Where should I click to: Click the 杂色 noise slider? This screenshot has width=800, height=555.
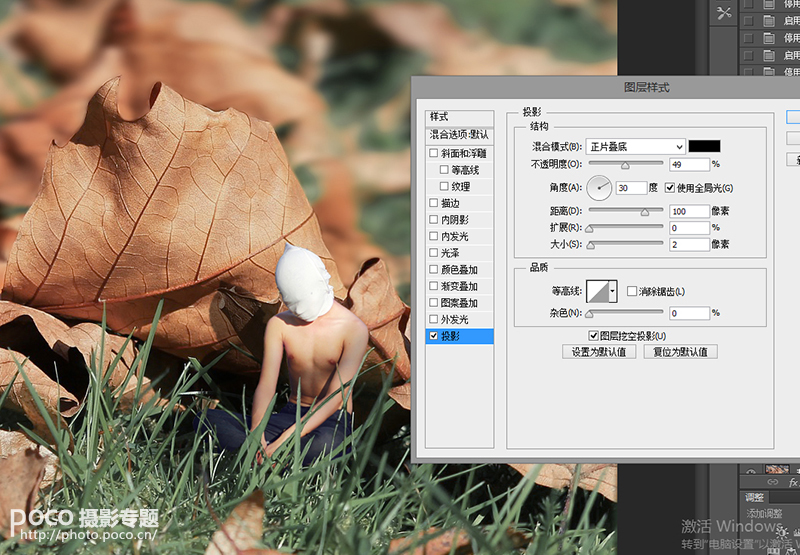click(x=626, y=313)
